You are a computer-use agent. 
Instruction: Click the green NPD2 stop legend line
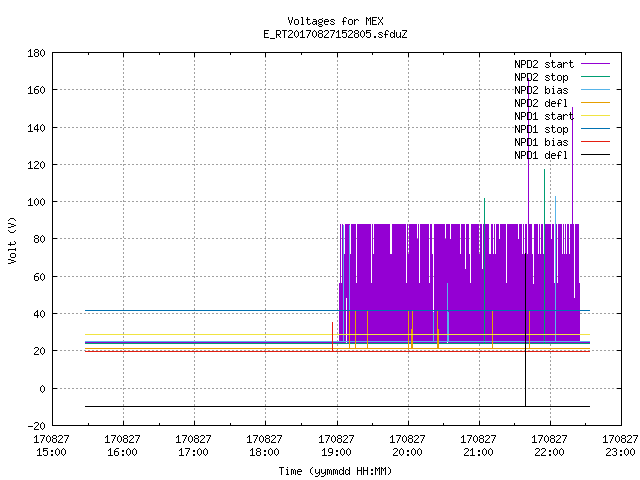595,76
